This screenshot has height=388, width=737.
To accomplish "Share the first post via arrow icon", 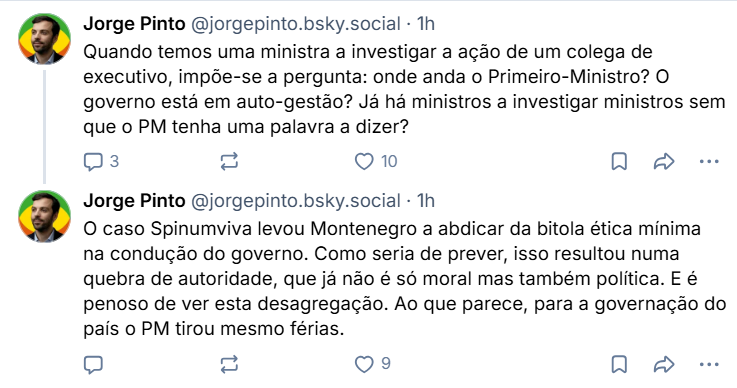I will 664,162.
